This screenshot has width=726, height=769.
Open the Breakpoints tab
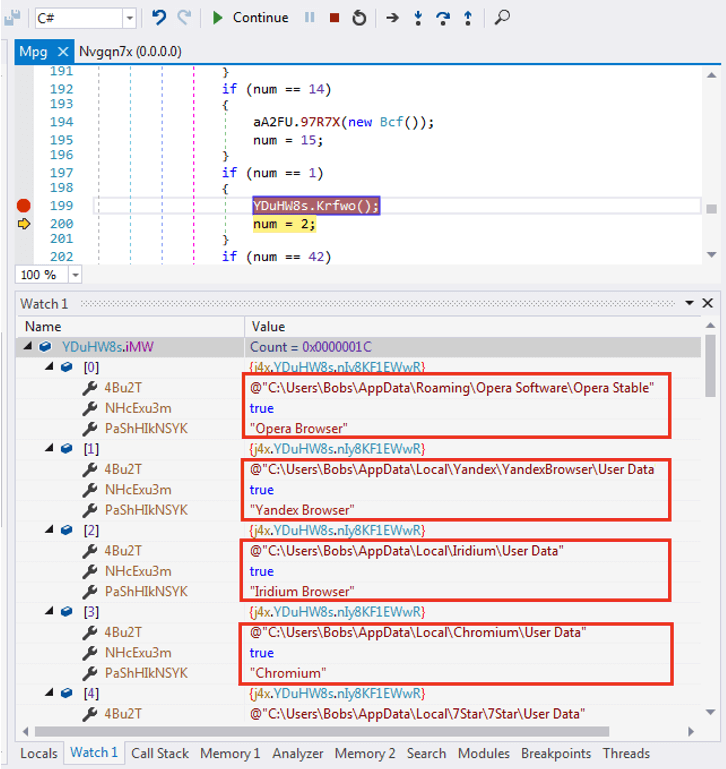[555, 753]
